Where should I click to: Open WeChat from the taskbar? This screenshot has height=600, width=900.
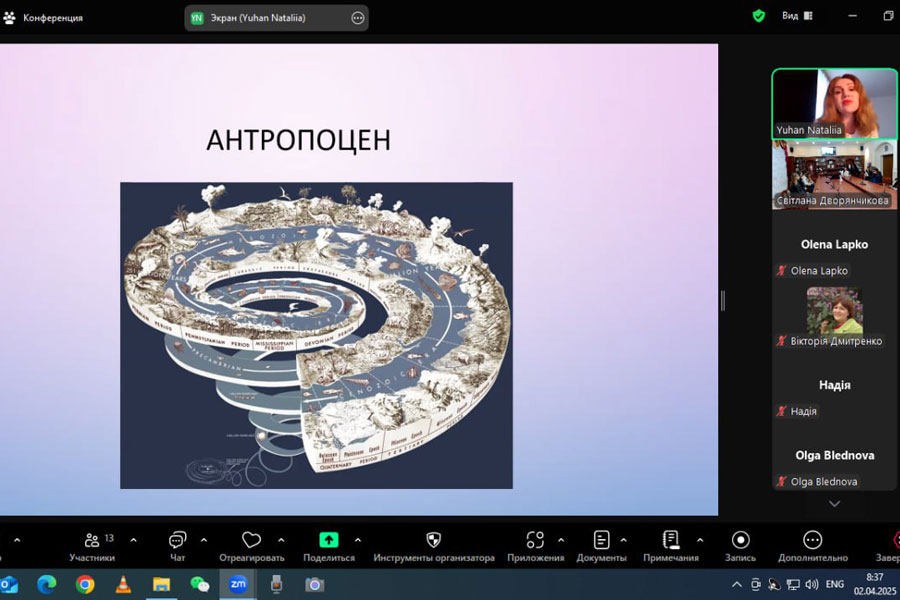tap(199, 584)
